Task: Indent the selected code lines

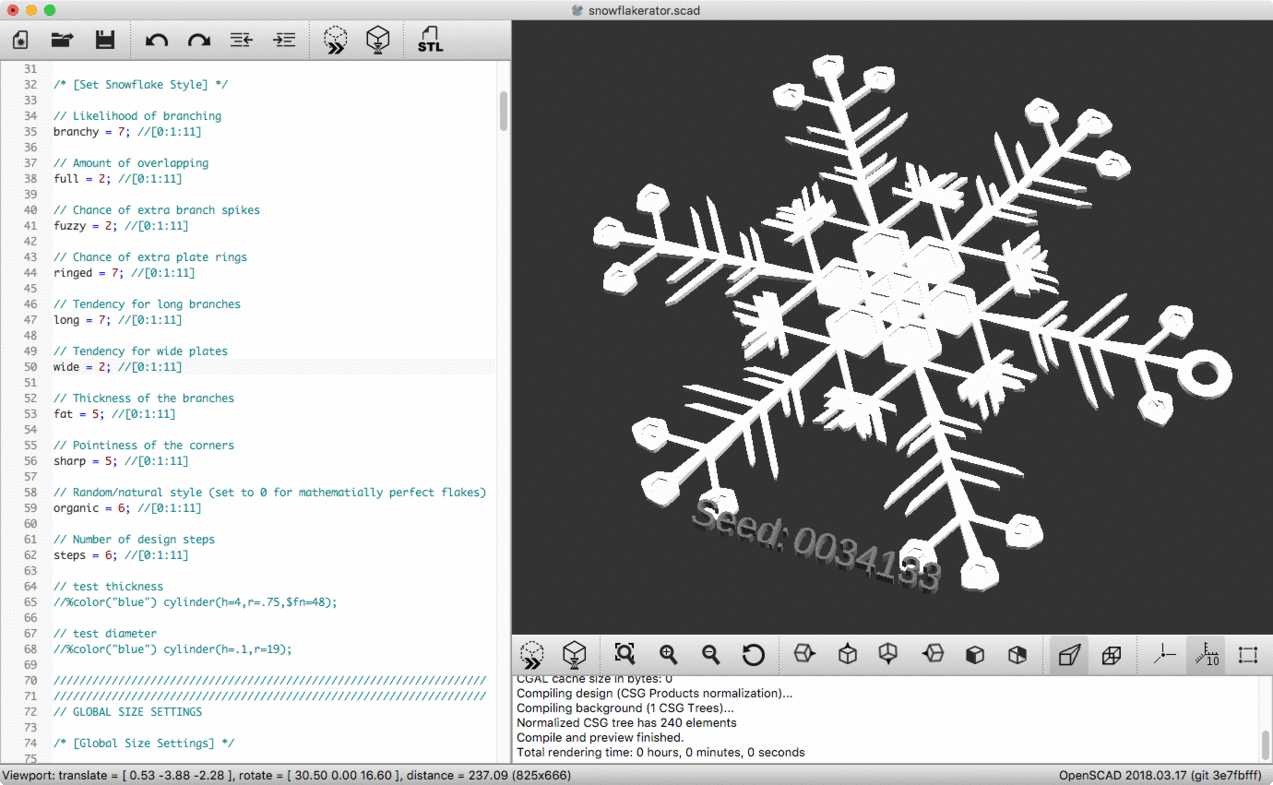Action: click(284, 40)
